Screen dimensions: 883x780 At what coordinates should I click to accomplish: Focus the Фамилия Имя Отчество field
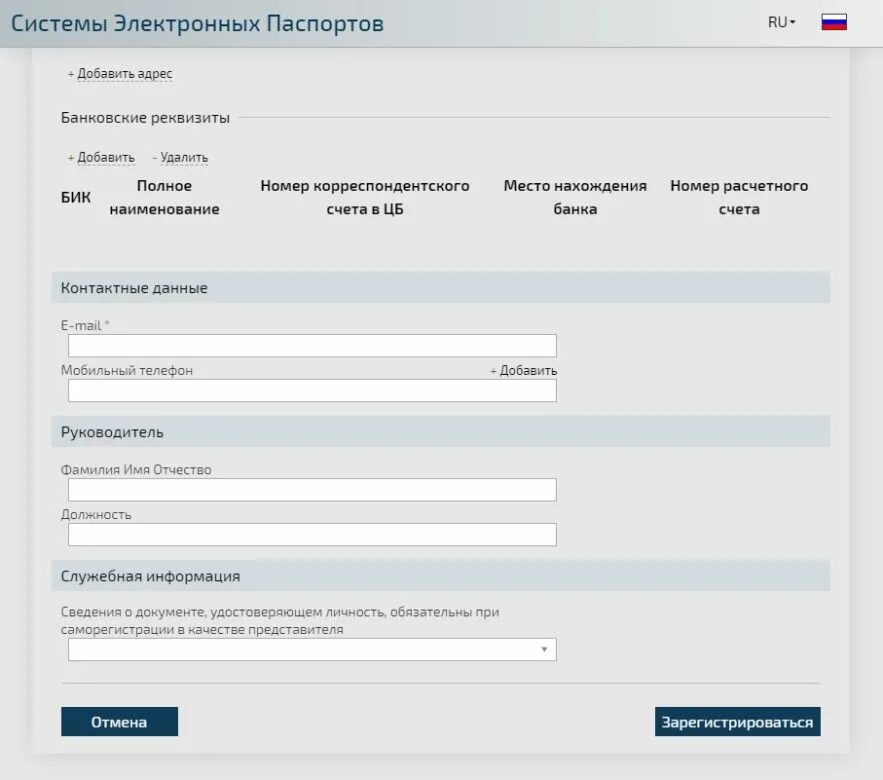point(313,490)
